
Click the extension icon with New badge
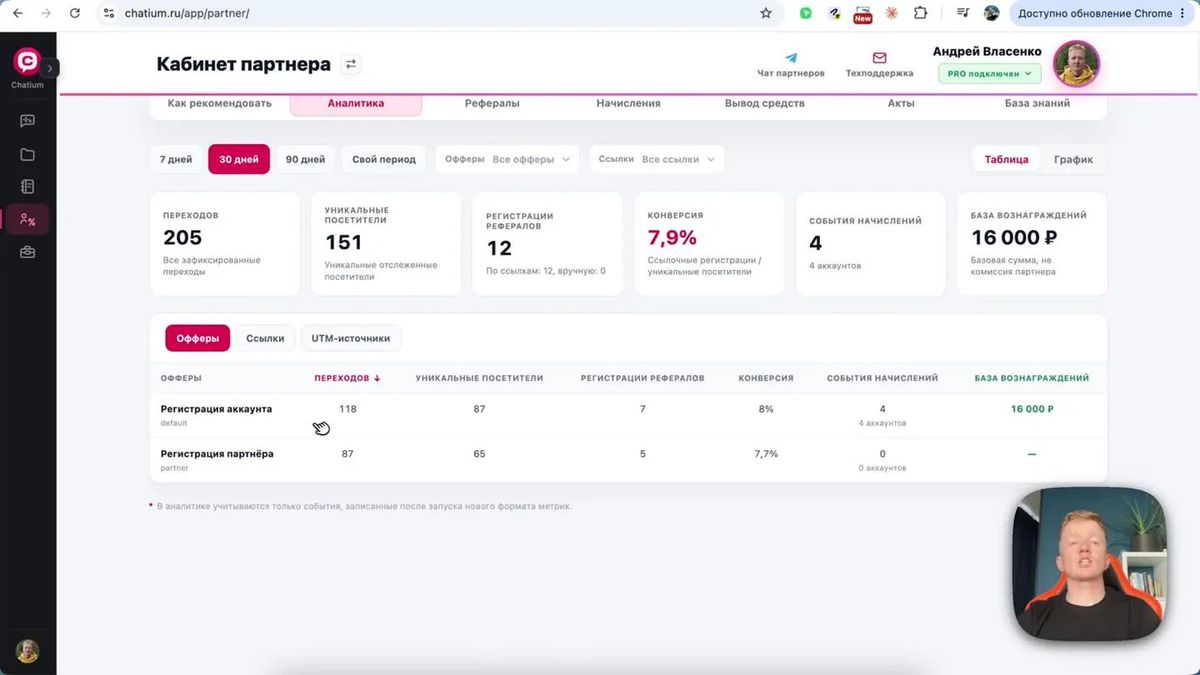(862, 14)
